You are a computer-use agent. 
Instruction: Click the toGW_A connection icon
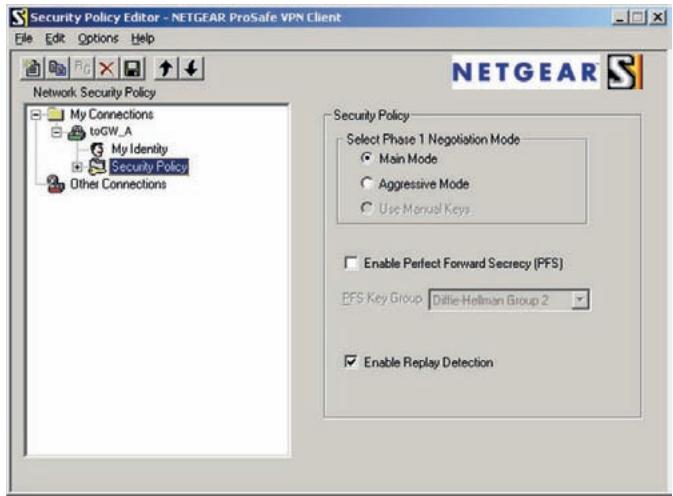pos(76,132)
